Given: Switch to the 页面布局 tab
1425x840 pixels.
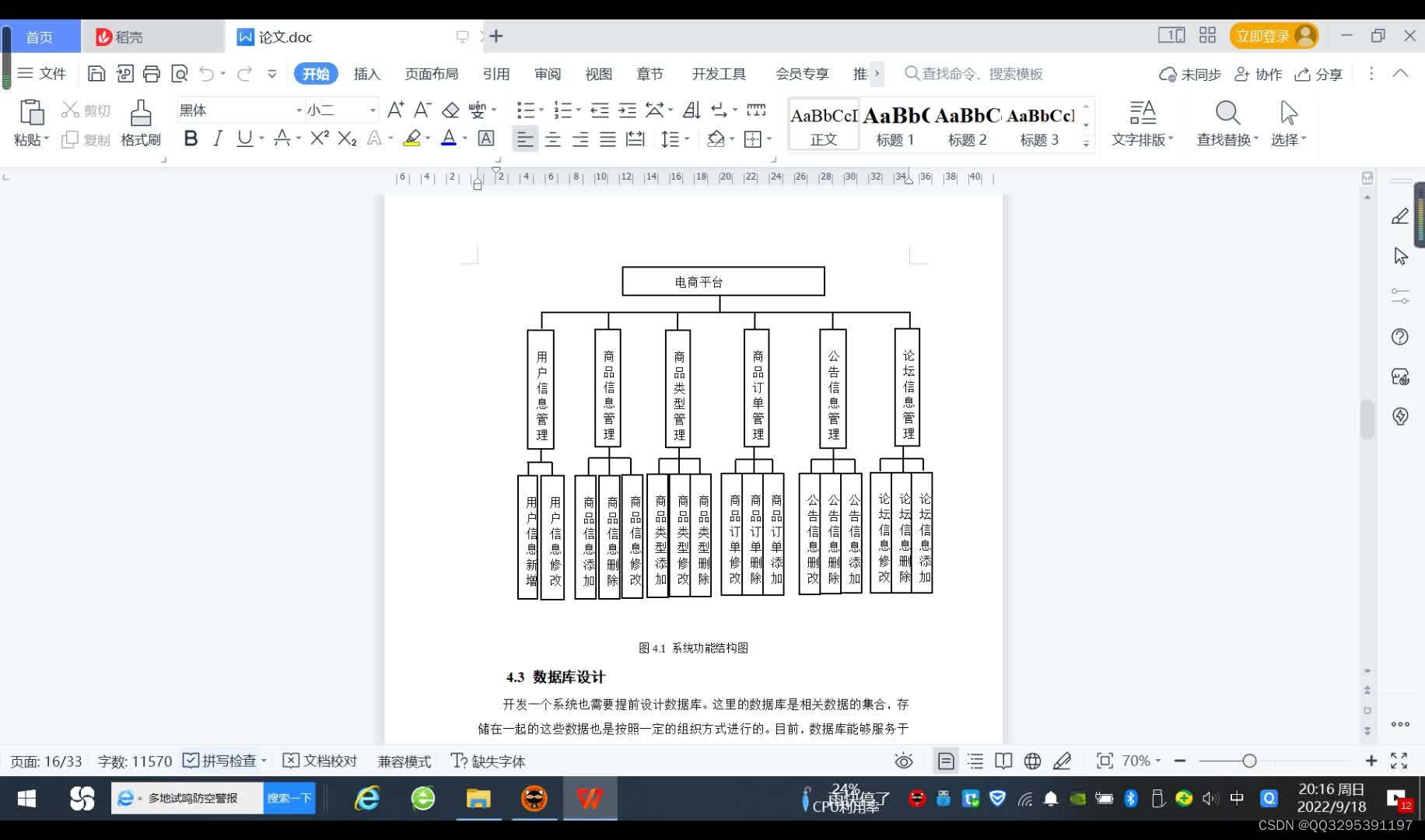Looking at the screenshot, I should (x=431, y=74).
